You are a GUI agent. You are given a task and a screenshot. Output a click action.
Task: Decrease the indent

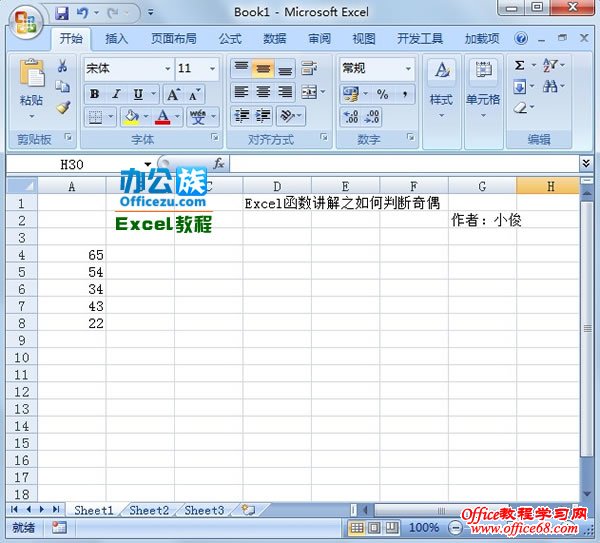241,116
